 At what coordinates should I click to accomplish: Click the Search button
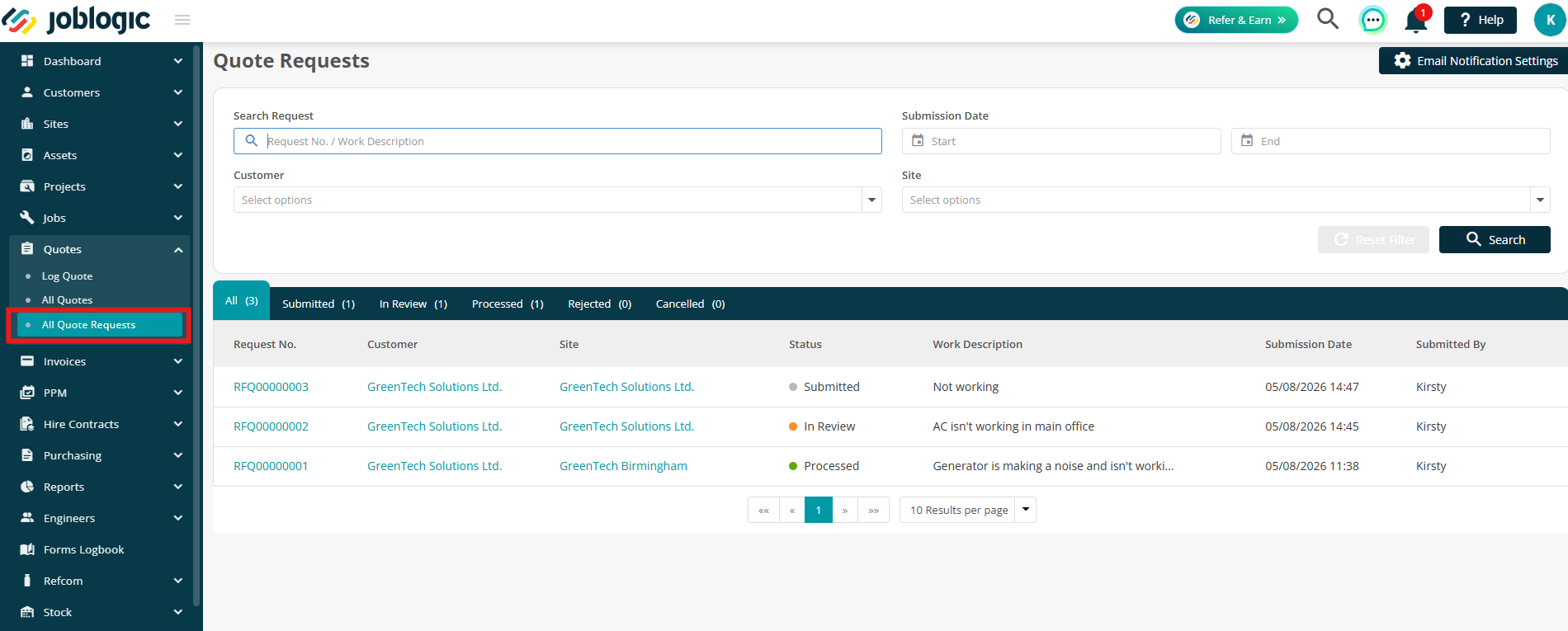click(1495, 239)
